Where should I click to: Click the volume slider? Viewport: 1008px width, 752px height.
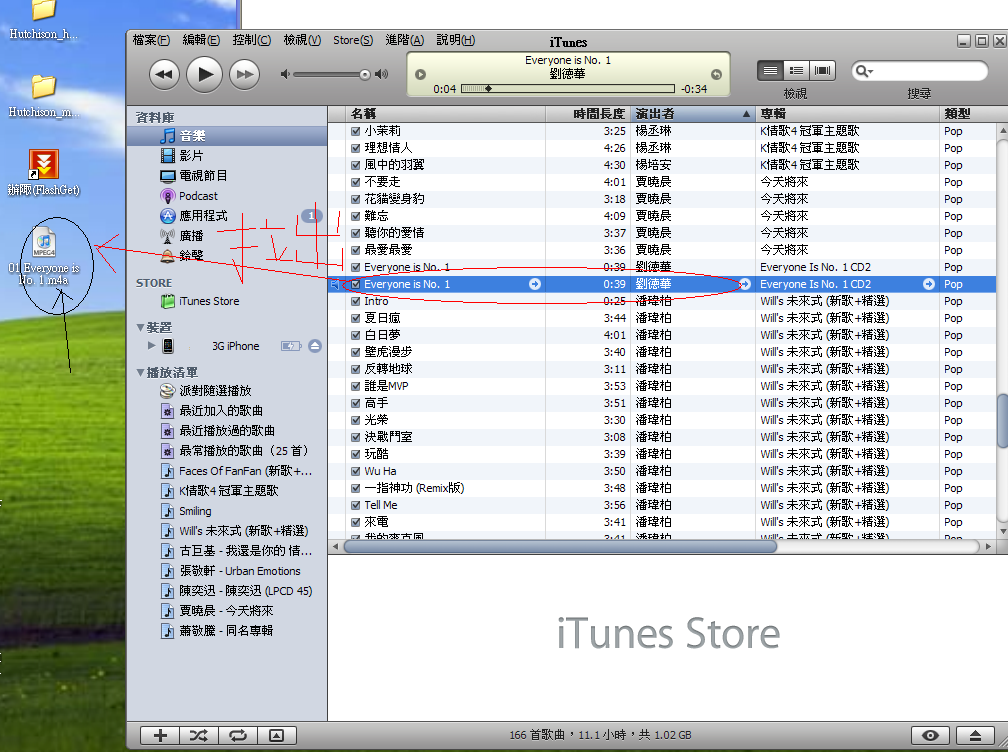pyautogui.click(x=332, y=74)
